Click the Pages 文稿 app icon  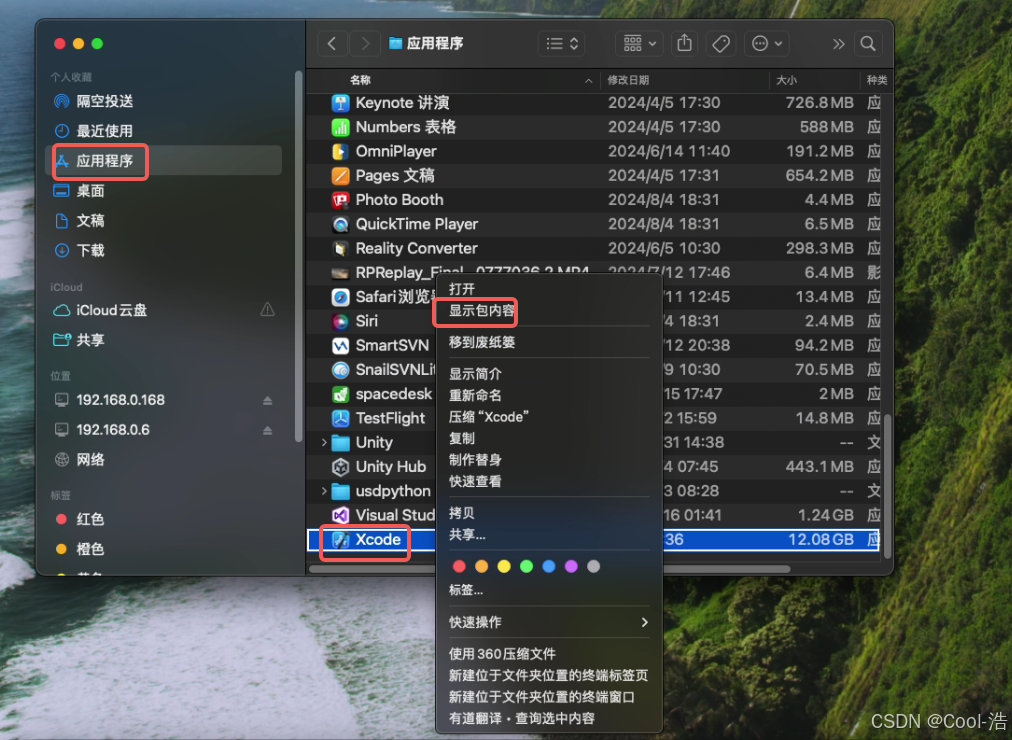340,175
